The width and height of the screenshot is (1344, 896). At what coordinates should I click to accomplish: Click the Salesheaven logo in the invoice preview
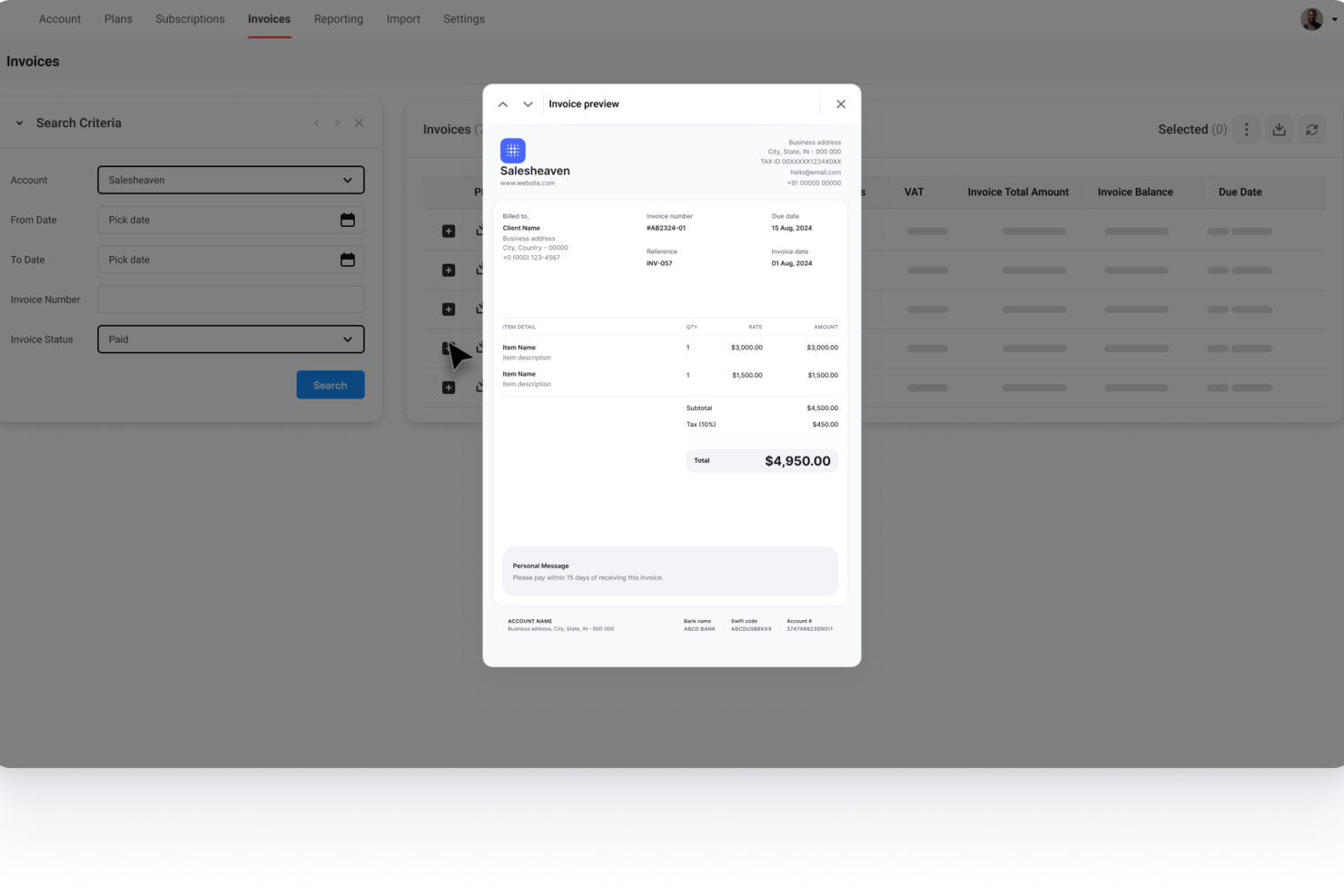pos(513,151)
